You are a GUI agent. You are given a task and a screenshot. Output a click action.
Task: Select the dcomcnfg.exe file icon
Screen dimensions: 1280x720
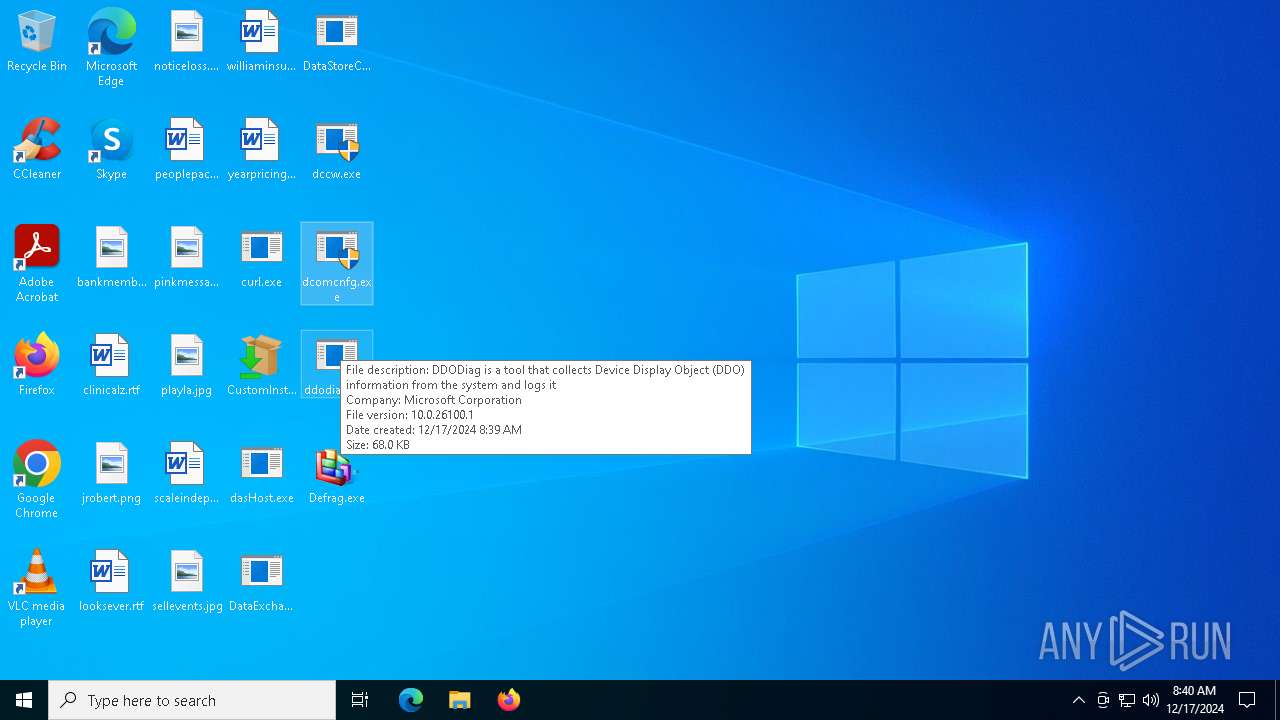coord(337,264)
